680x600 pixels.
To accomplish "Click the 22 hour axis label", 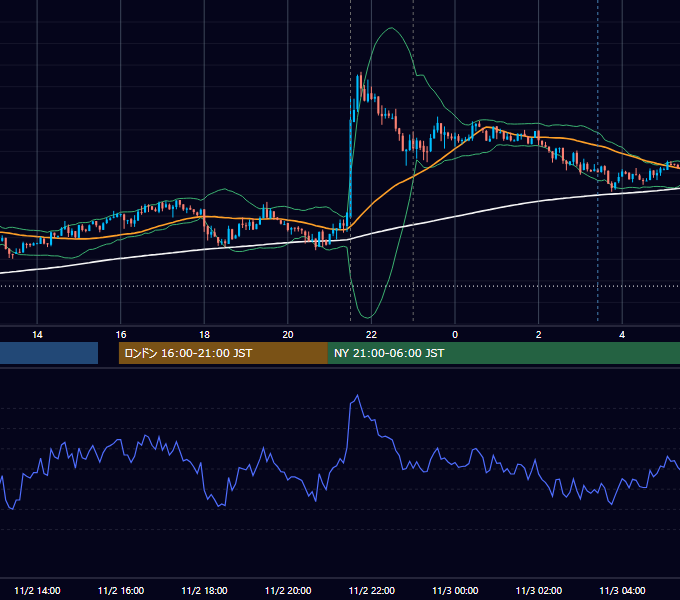I will click(x=371, y=335).
